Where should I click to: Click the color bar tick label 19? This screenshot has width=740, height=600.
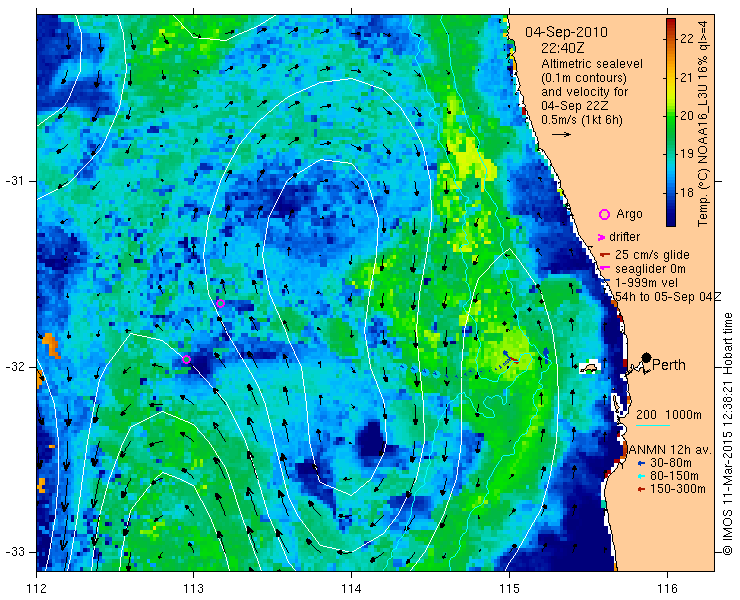pyautogui.click(x=687, y=154)
